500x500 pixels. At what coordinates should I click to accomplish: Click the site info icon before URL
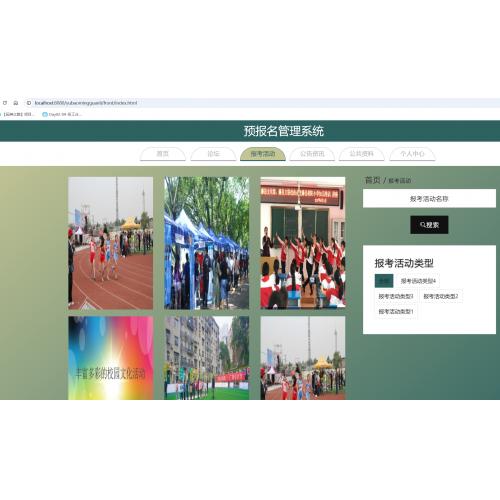(29, 103)
